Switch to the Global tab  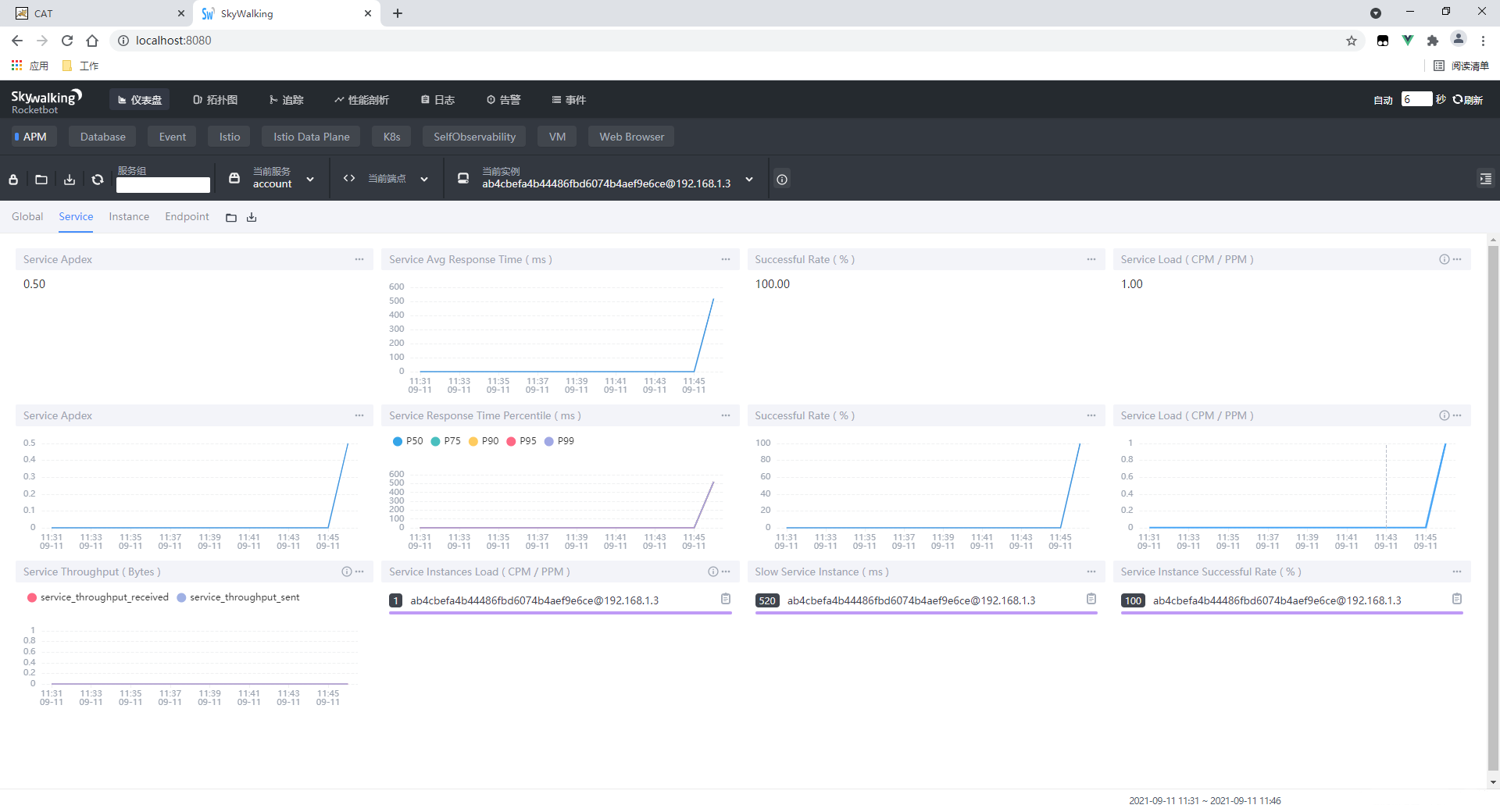[x=27, y=217]
